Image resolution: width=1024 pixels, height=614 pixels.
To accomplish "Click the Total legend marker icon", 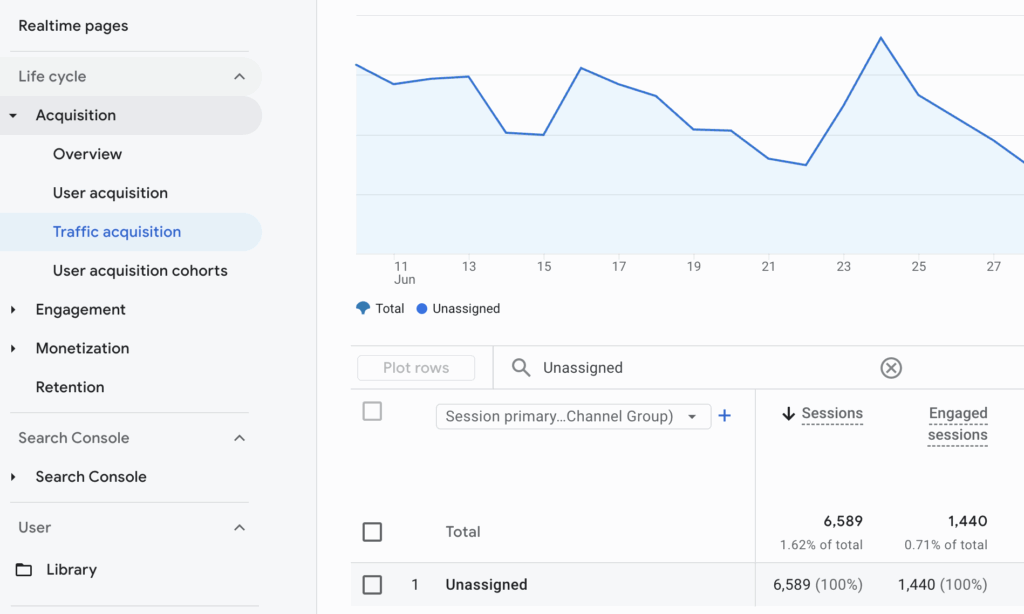I will pos(362,308).
